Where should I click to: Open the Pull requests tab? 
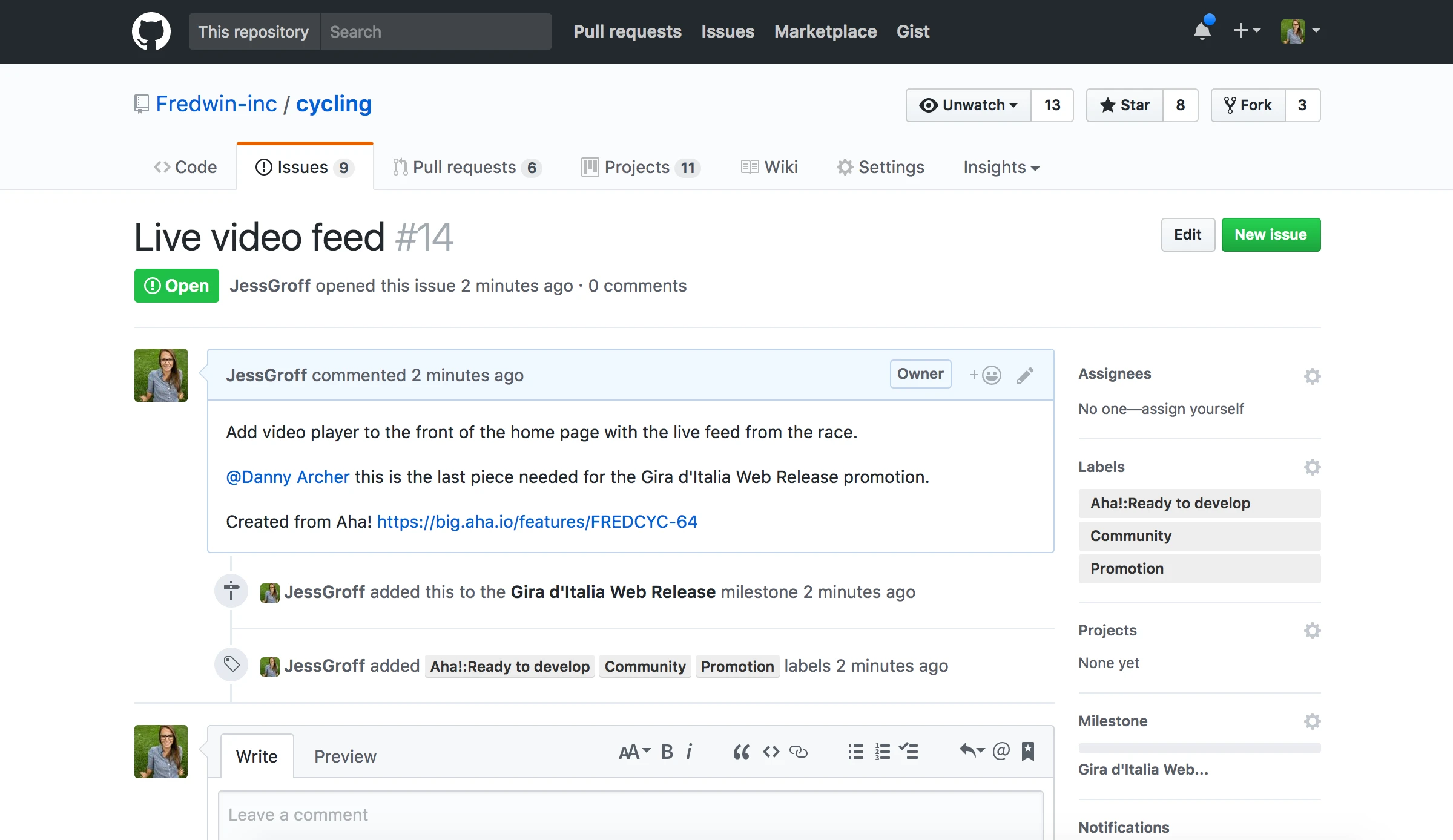(465, 168)
